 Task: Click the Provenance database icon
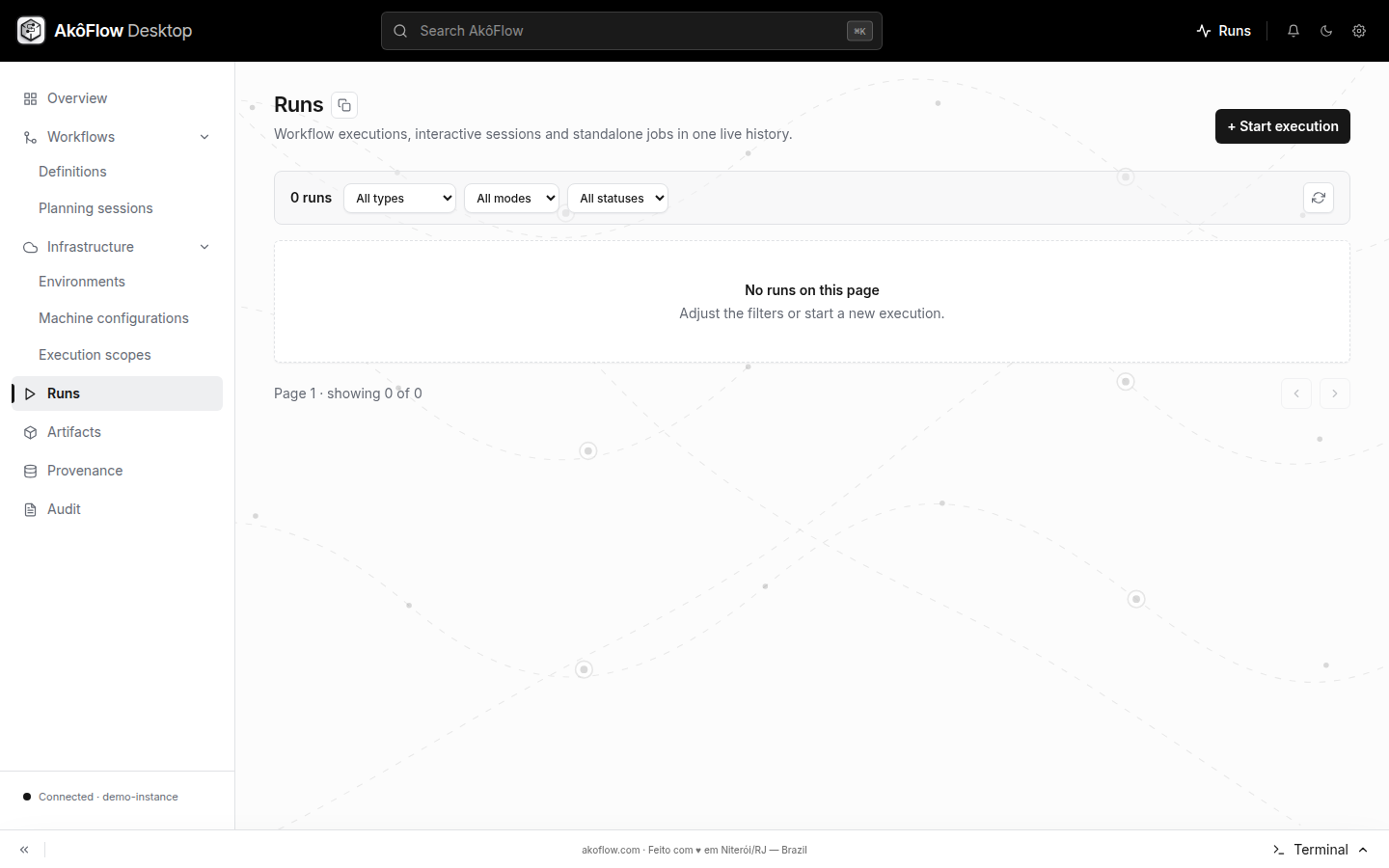click(30, 471)
